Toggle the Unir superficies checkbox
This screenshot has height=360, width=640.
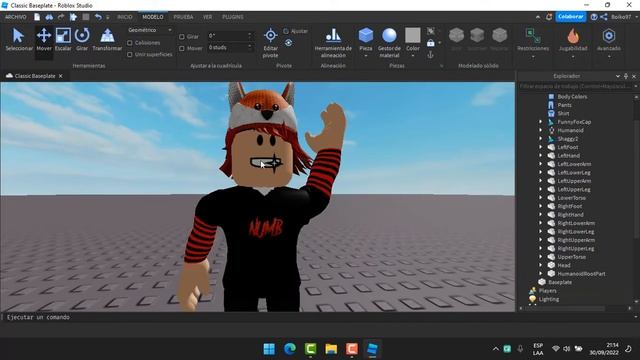tap(130, 55)
